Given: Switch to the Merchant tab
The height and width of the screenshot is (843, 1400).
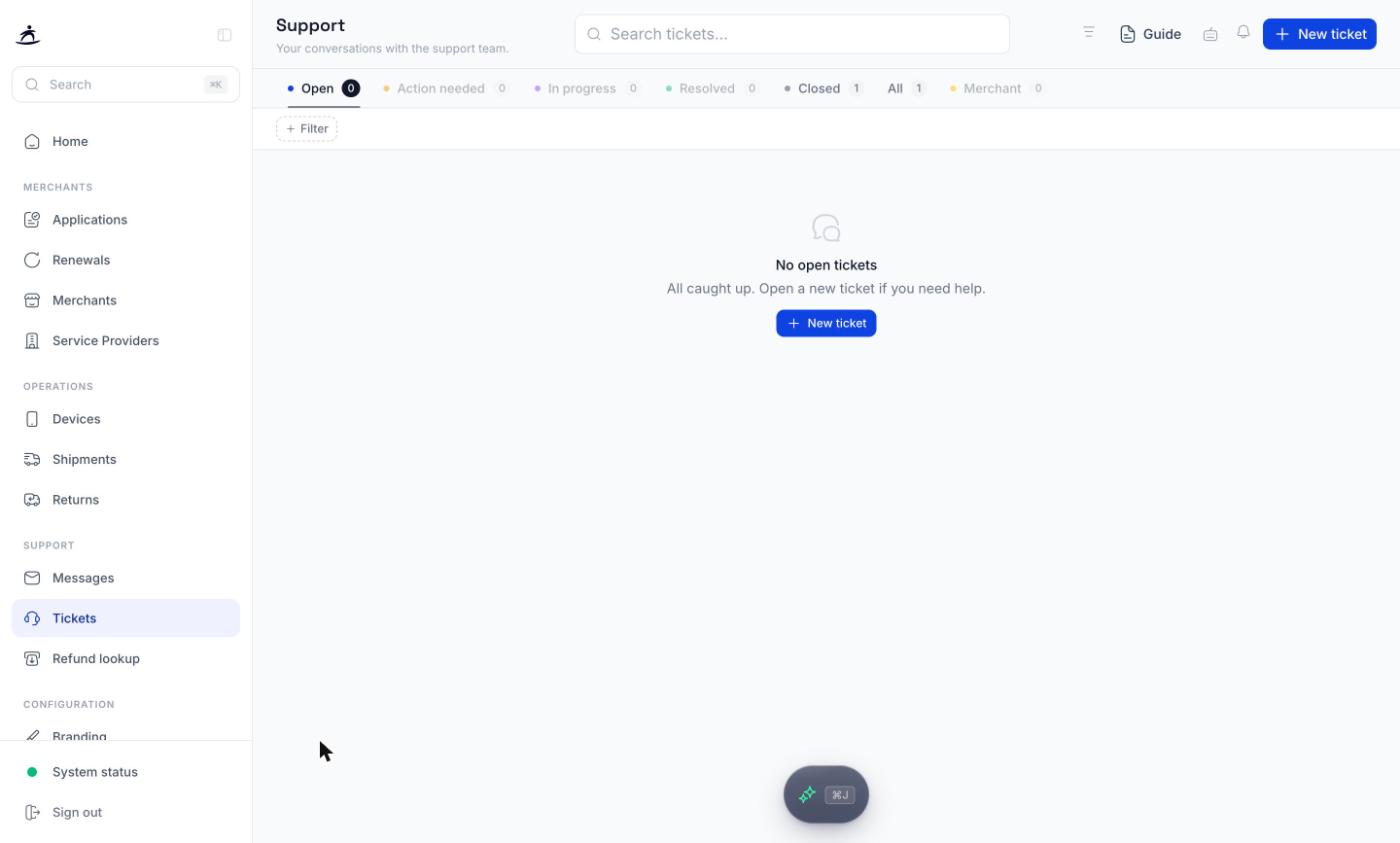Looking at the screenshot, I should (x=998, y=89).
